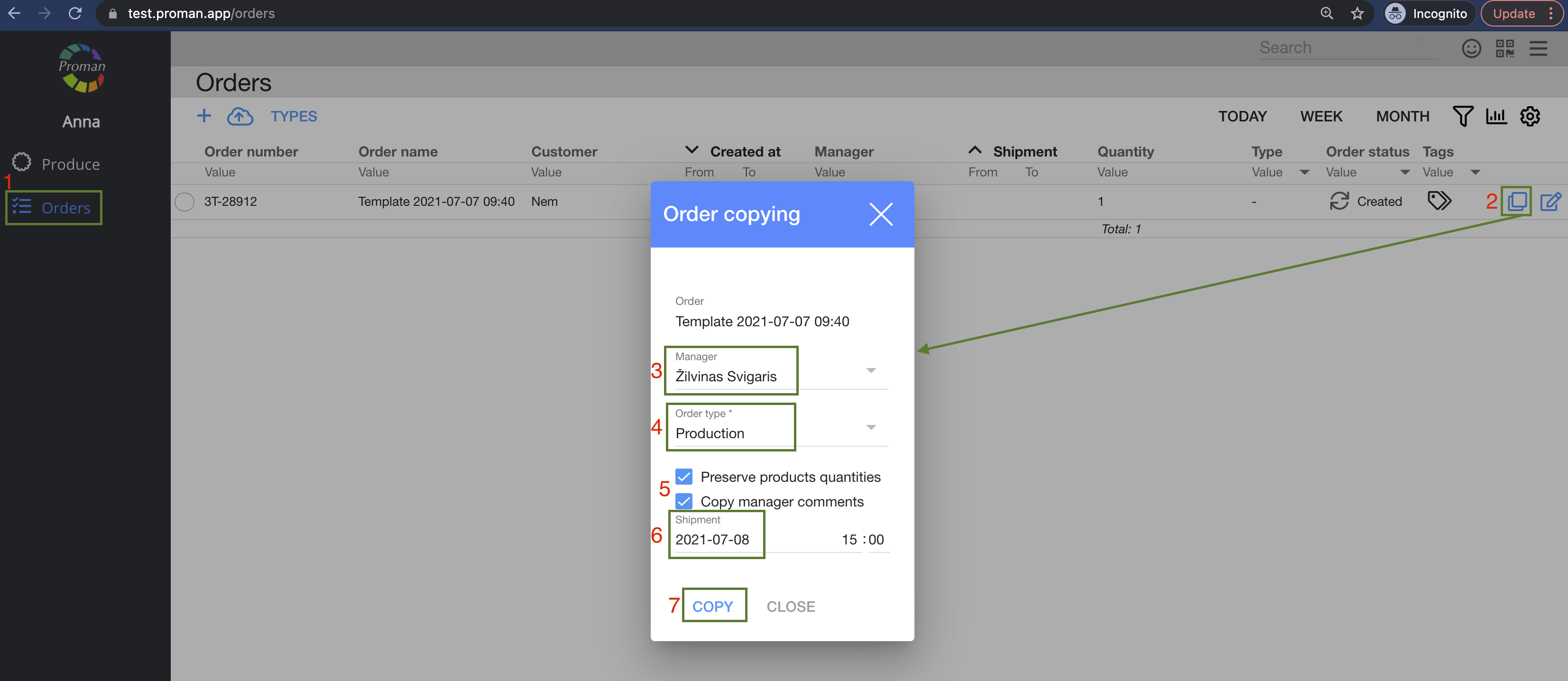The height and width of the screenshot is (681, 1568).
Task: Open the filter funnel icon
Action: coord(1462,116)
